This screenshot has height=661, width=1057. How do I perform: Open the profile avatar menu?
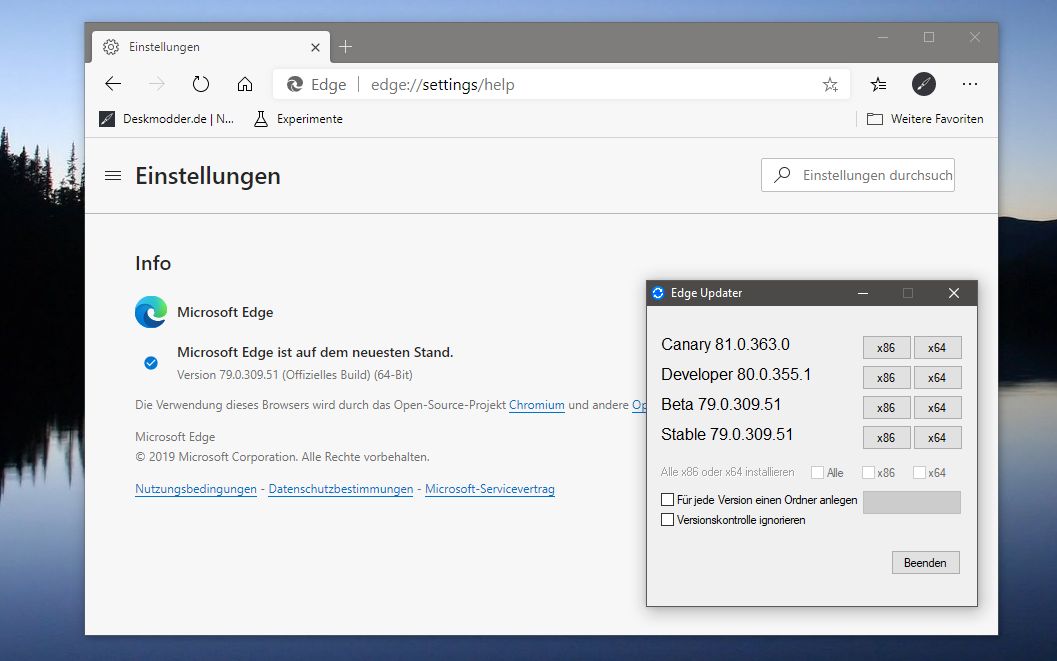click(x=924, y=84)
